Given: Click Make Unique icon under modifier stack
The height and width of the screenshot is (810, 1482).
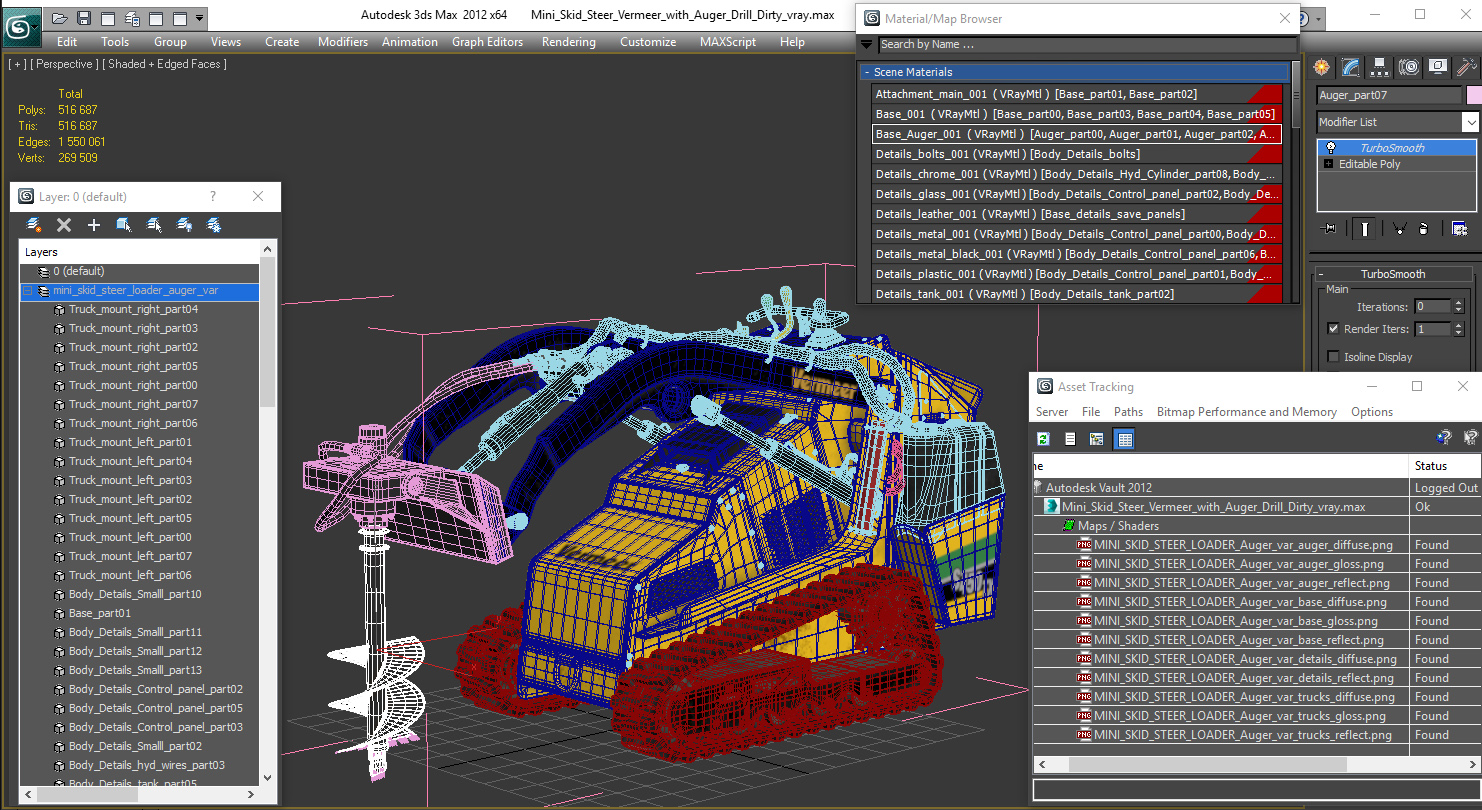Looking at the screenshot, I should (x=1398, y=229).
